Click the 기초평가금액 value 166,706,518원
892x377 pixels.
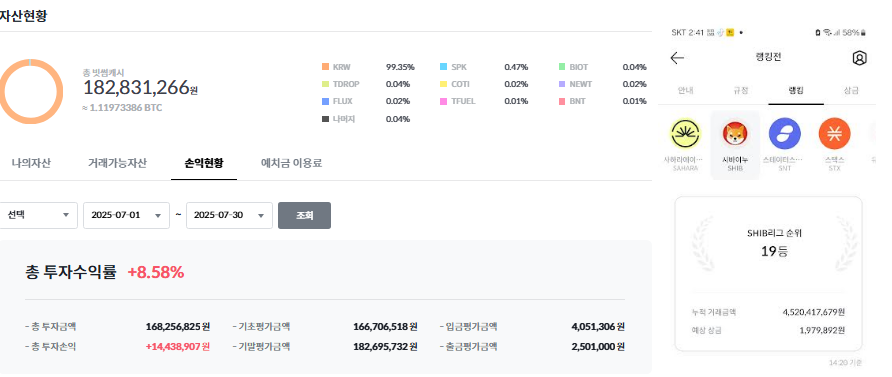coord(385,327)
